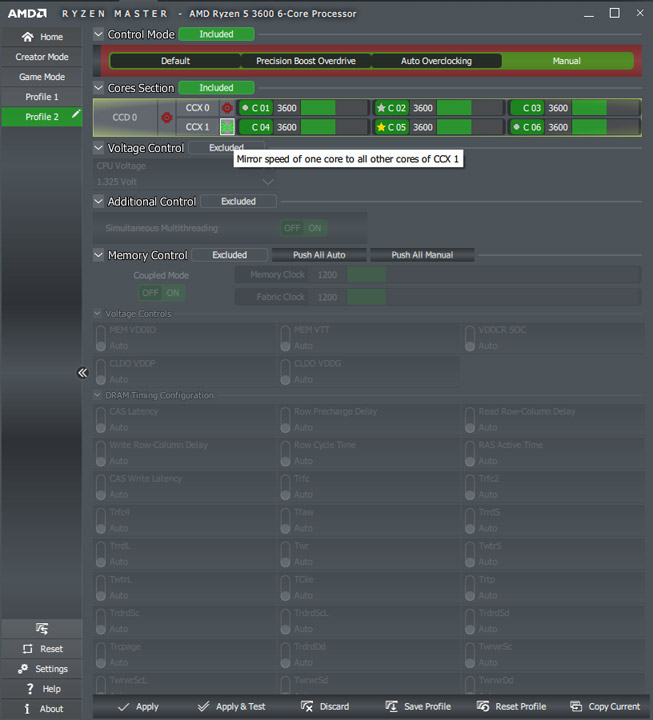Click the C 03 speed value 3600
Image resolution: width=653 pixels, height=720 pixels.
click(x=558, y=108)
